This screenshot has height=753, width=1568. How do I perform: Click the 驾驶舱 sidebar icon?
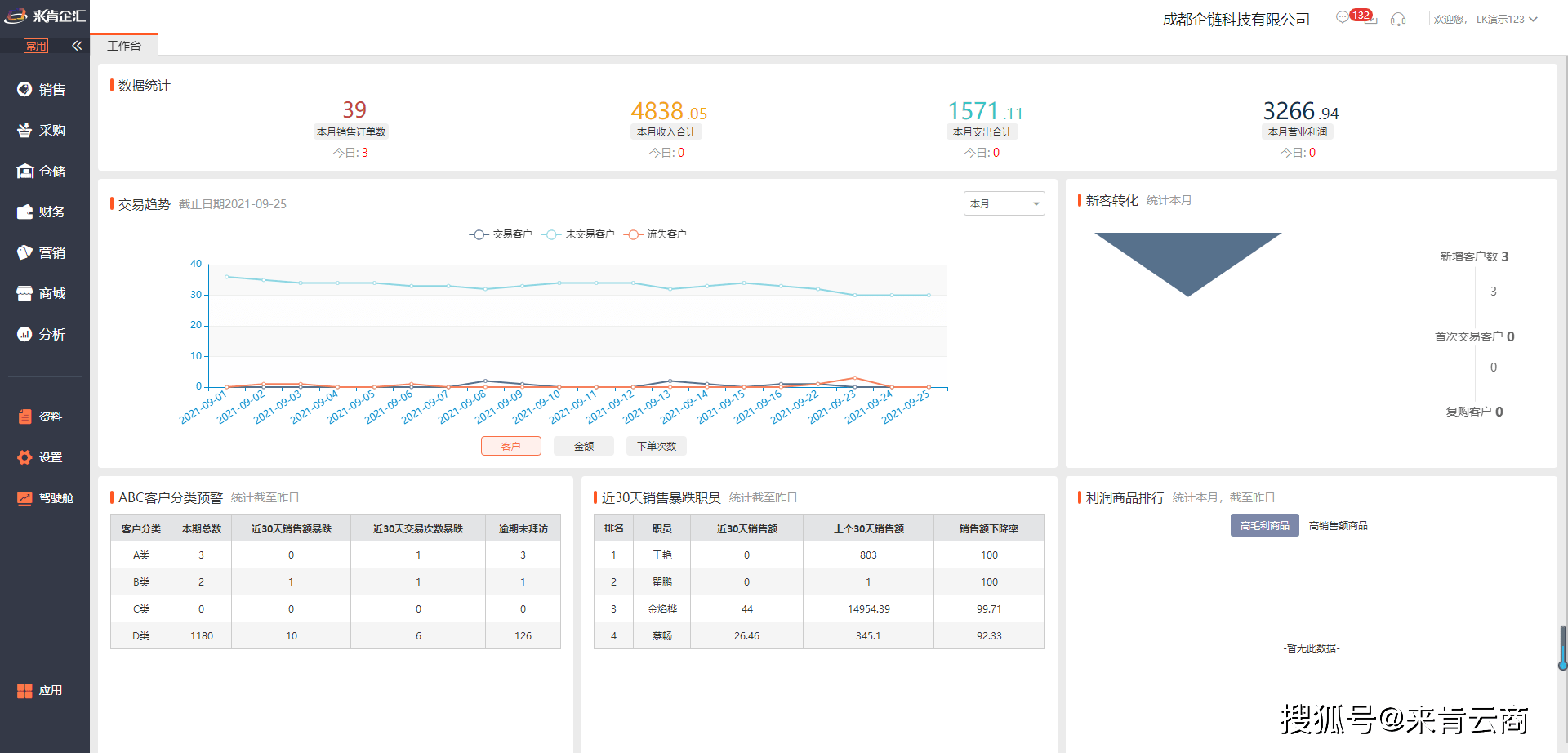pos(44,497)
